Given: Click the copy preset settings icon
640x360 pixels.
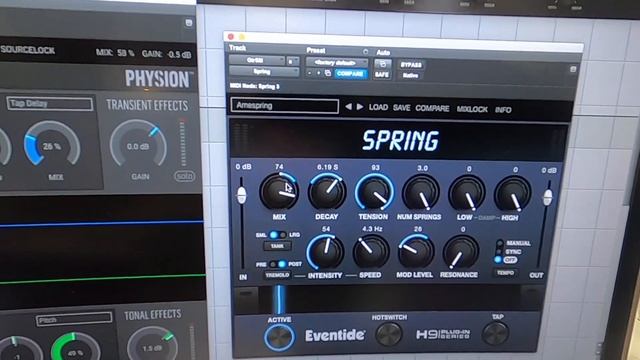Looking at the screenshot, I should (328, 73).
